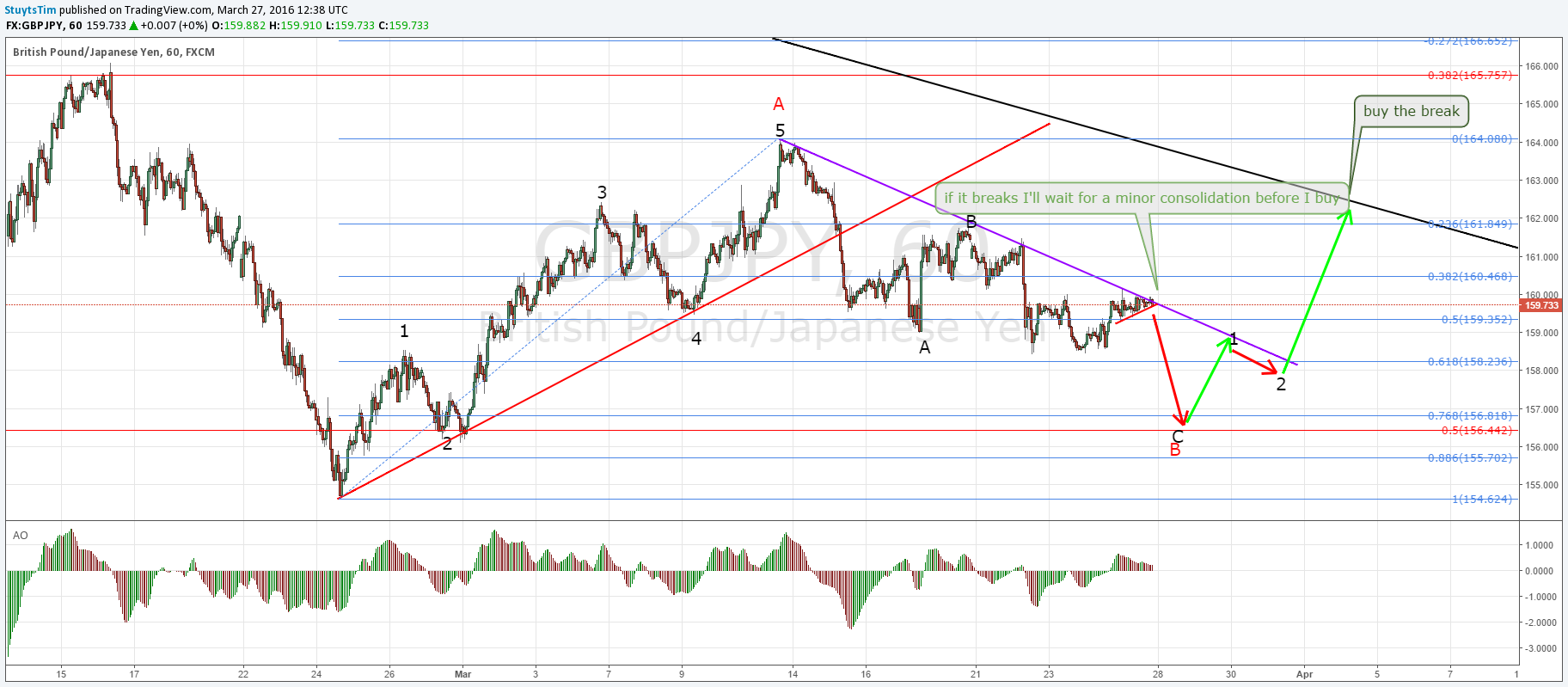Click the Apr label on the date axis
The image size is (1568, 687).
point(1304,674)
